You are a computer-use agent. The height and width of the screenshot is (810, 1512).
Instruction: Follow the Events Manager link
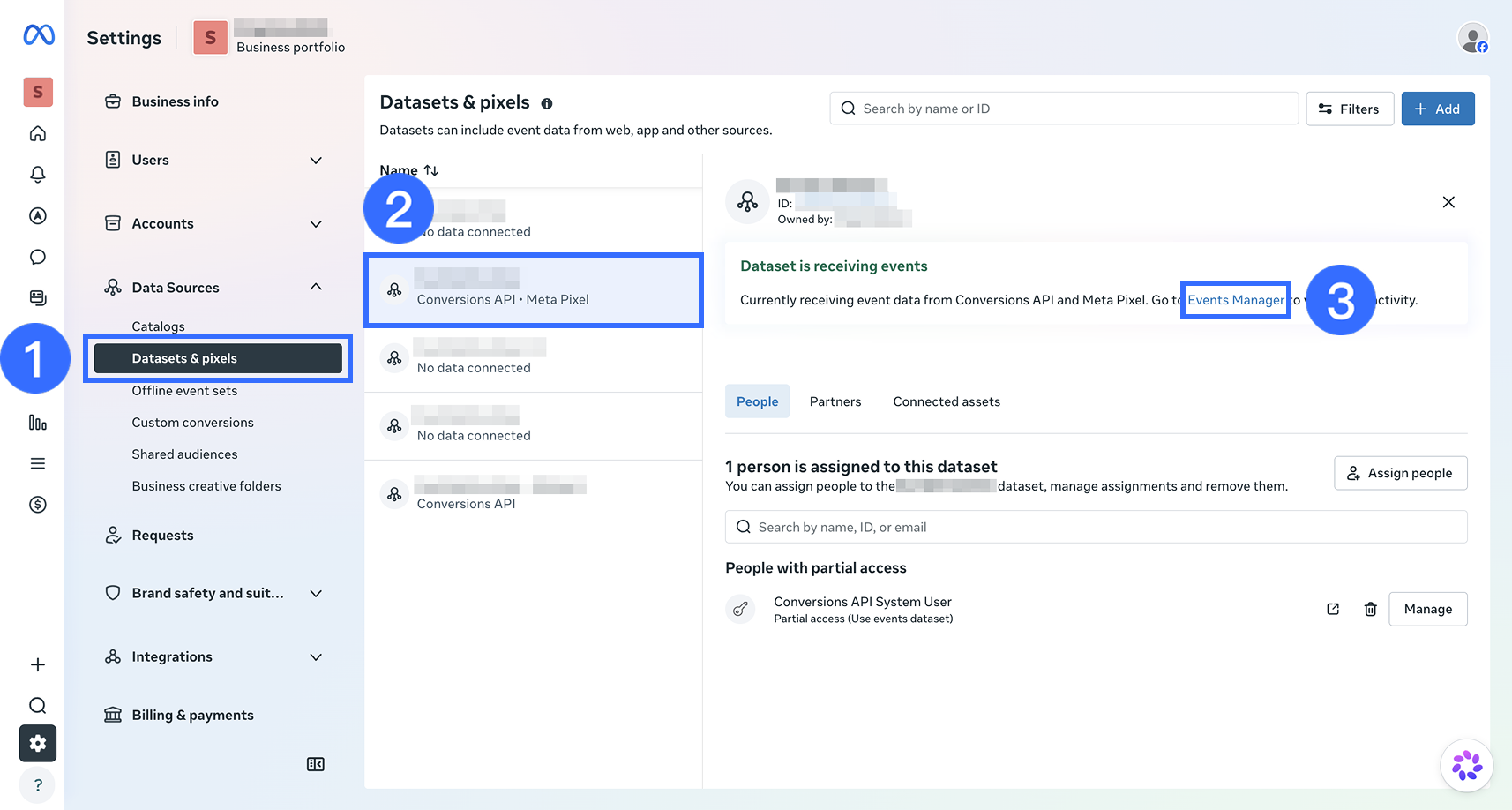pos(1236,300)
